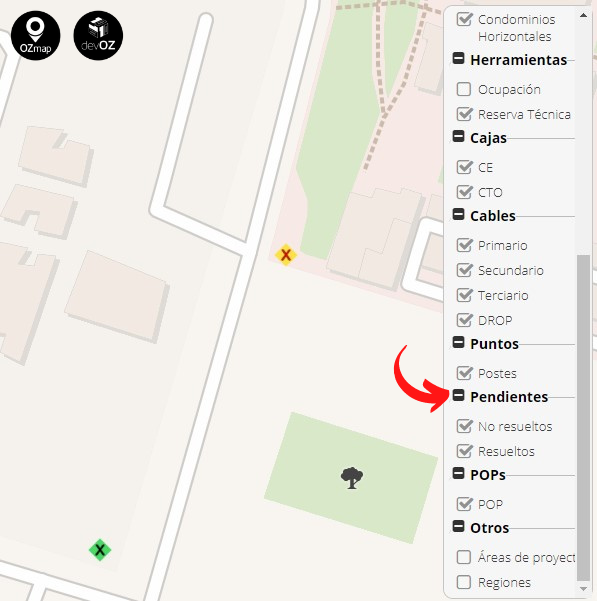
Task: Select the green resolved marker on map
Action: [100, 550]
